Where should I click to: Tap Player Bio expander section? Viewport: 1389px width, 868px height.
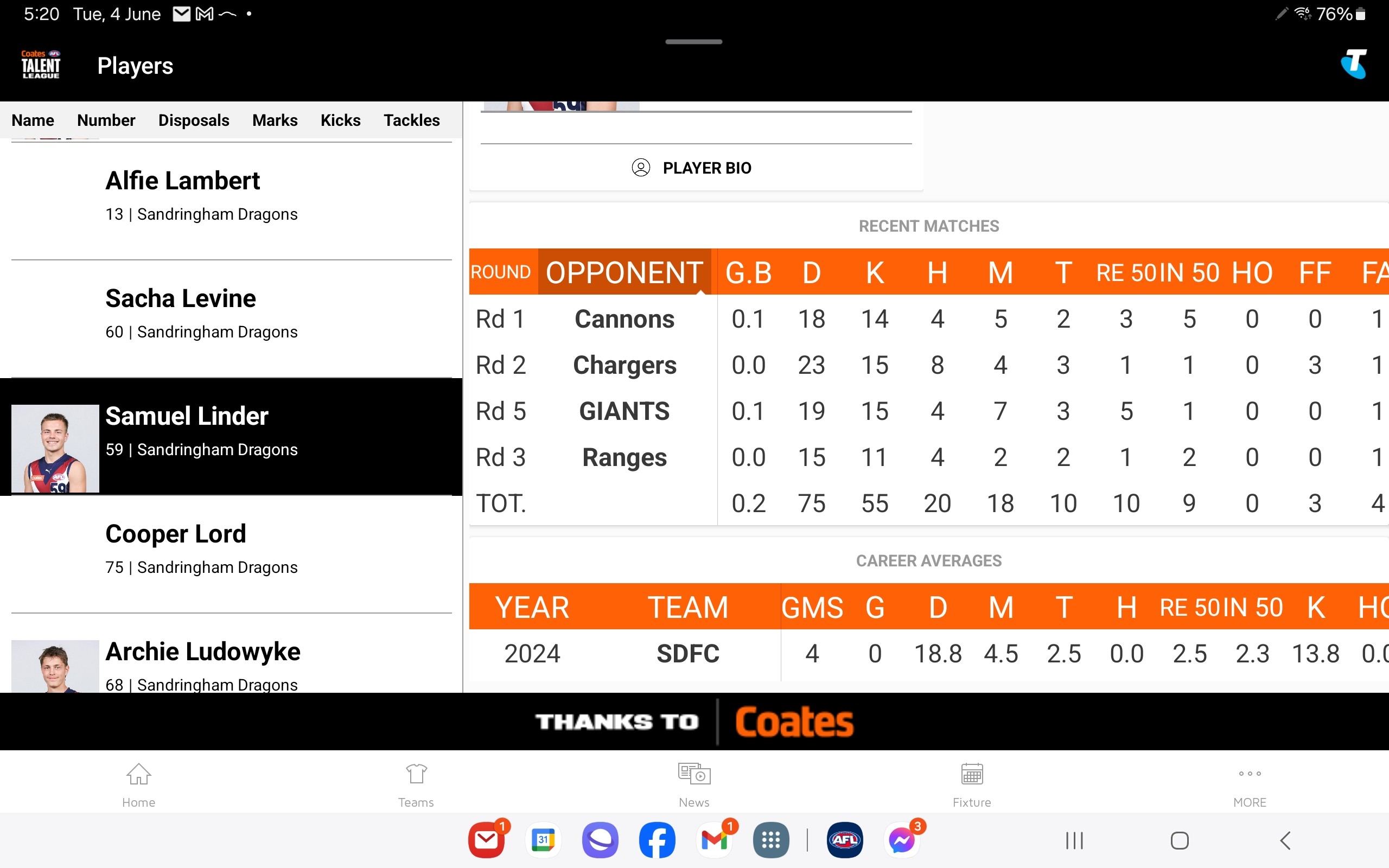coord(693,168)
